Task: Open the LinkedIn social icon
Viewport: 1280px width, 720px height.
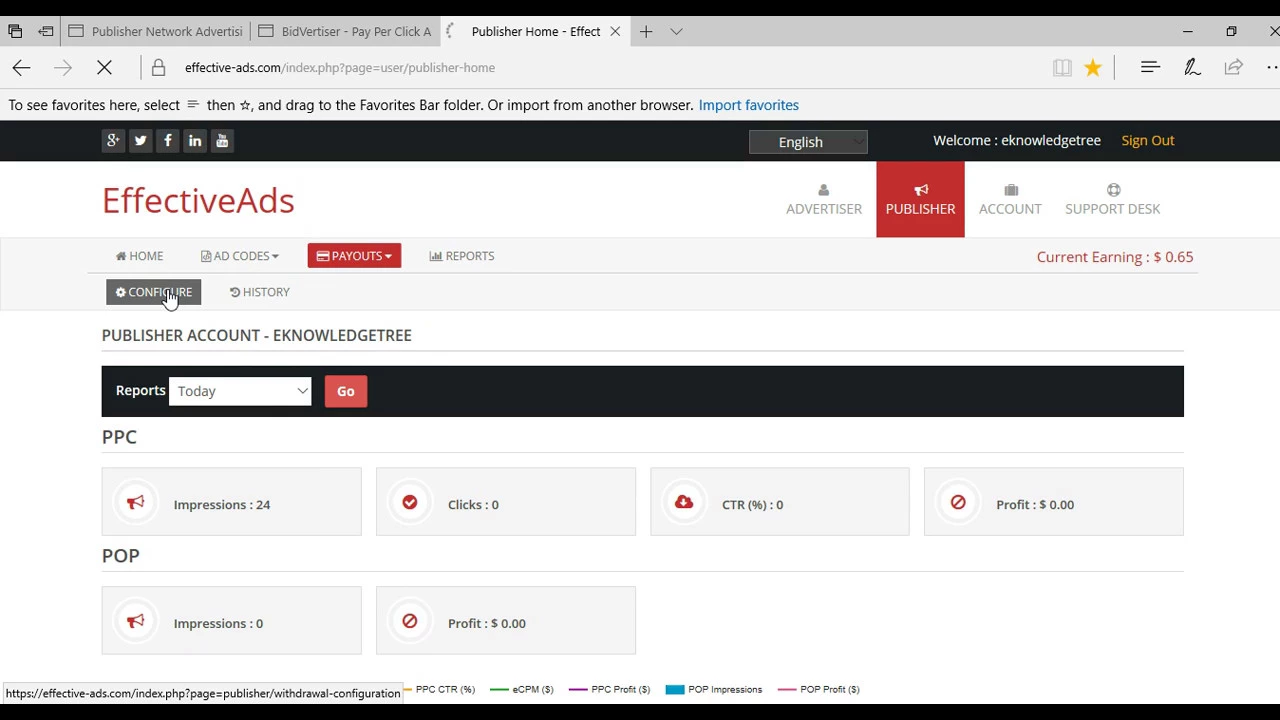Action: pyautogui.click(x=195, y=141)
